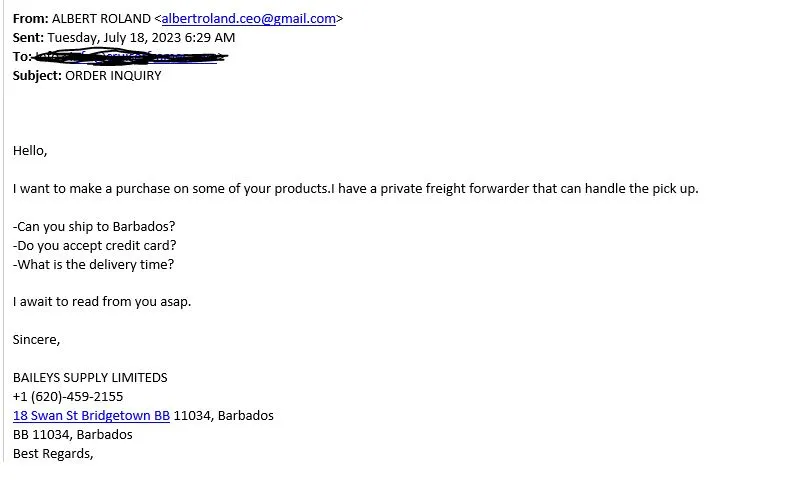The height and width of the screenshot is (489, 800).
Task: Open the 18 Swan St Bridgetown BB address link
Action: click(x=91, y=415)
